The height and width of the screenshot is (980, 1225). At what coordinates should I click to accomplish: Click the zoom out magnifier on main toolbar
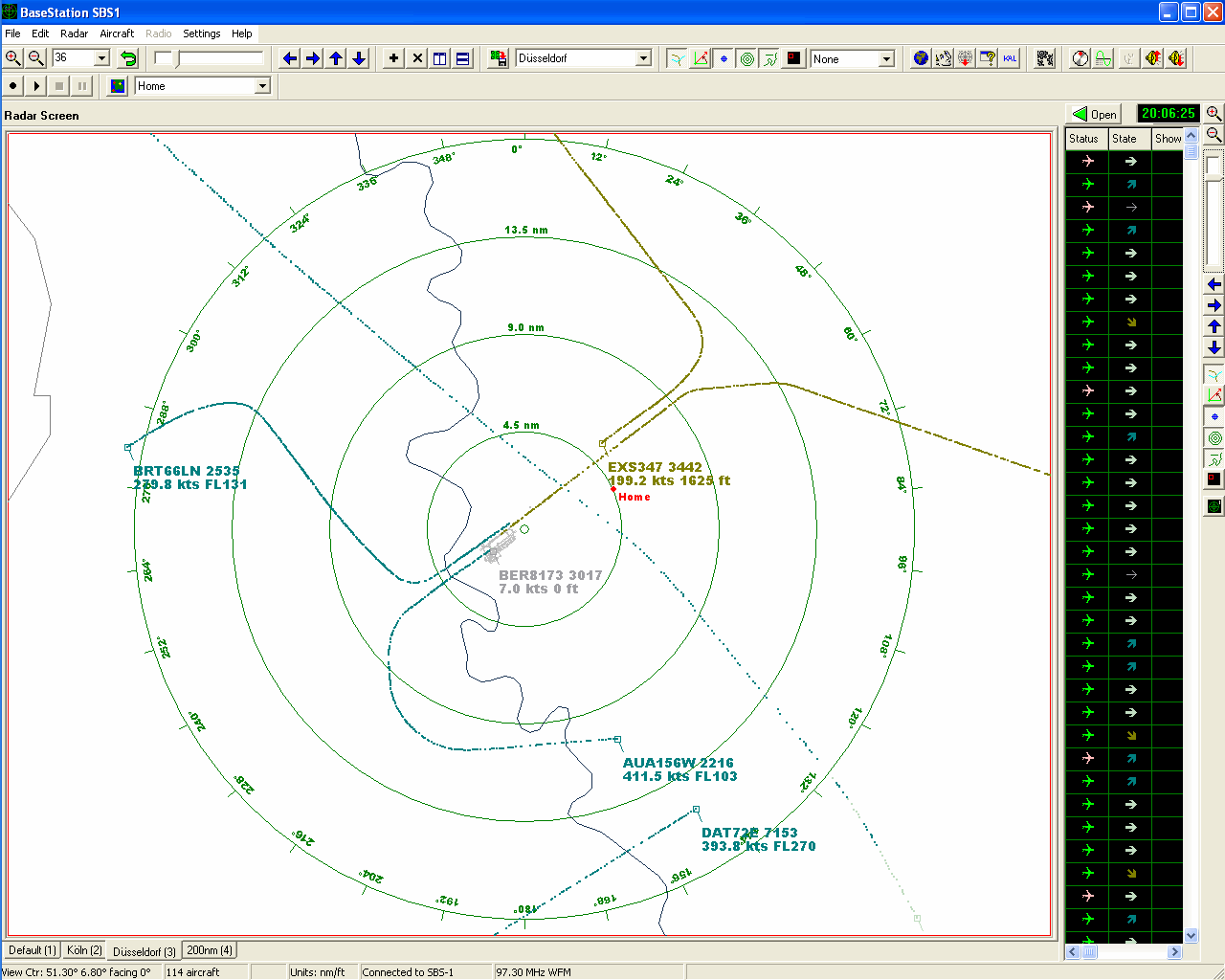click(36, 58)
